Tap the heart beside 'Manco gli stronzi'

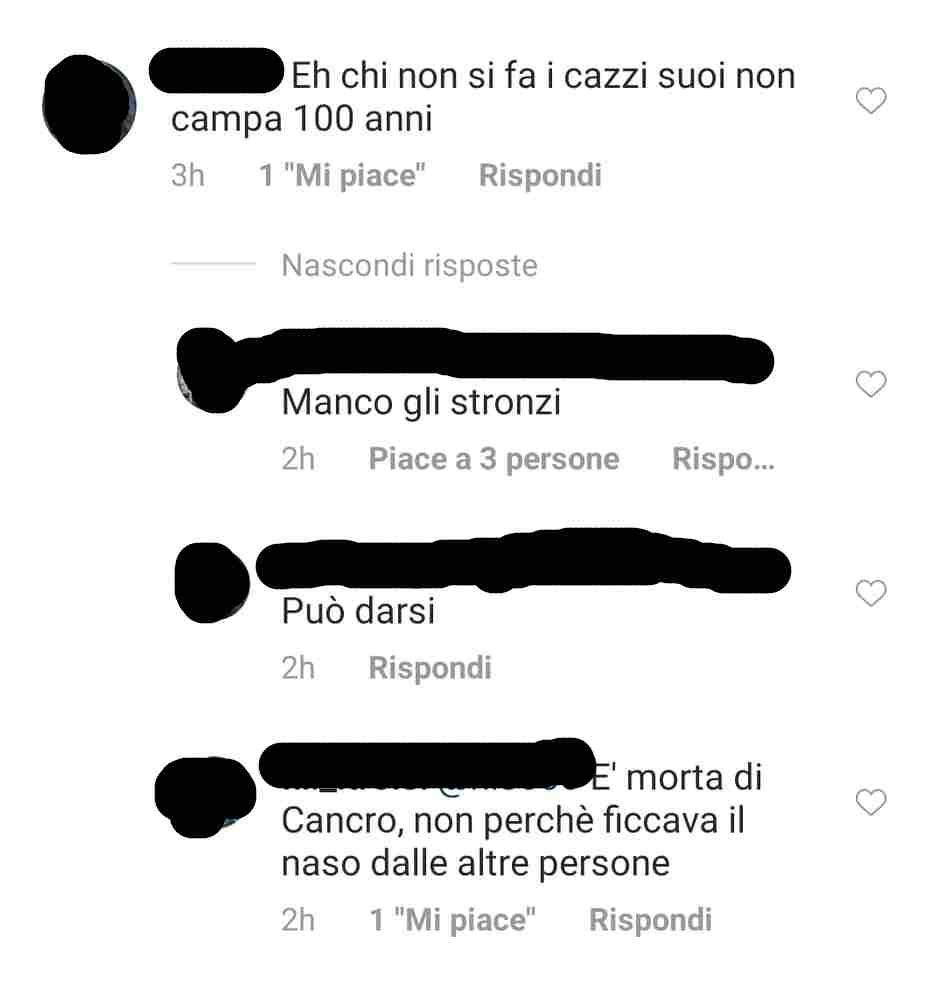871,384
